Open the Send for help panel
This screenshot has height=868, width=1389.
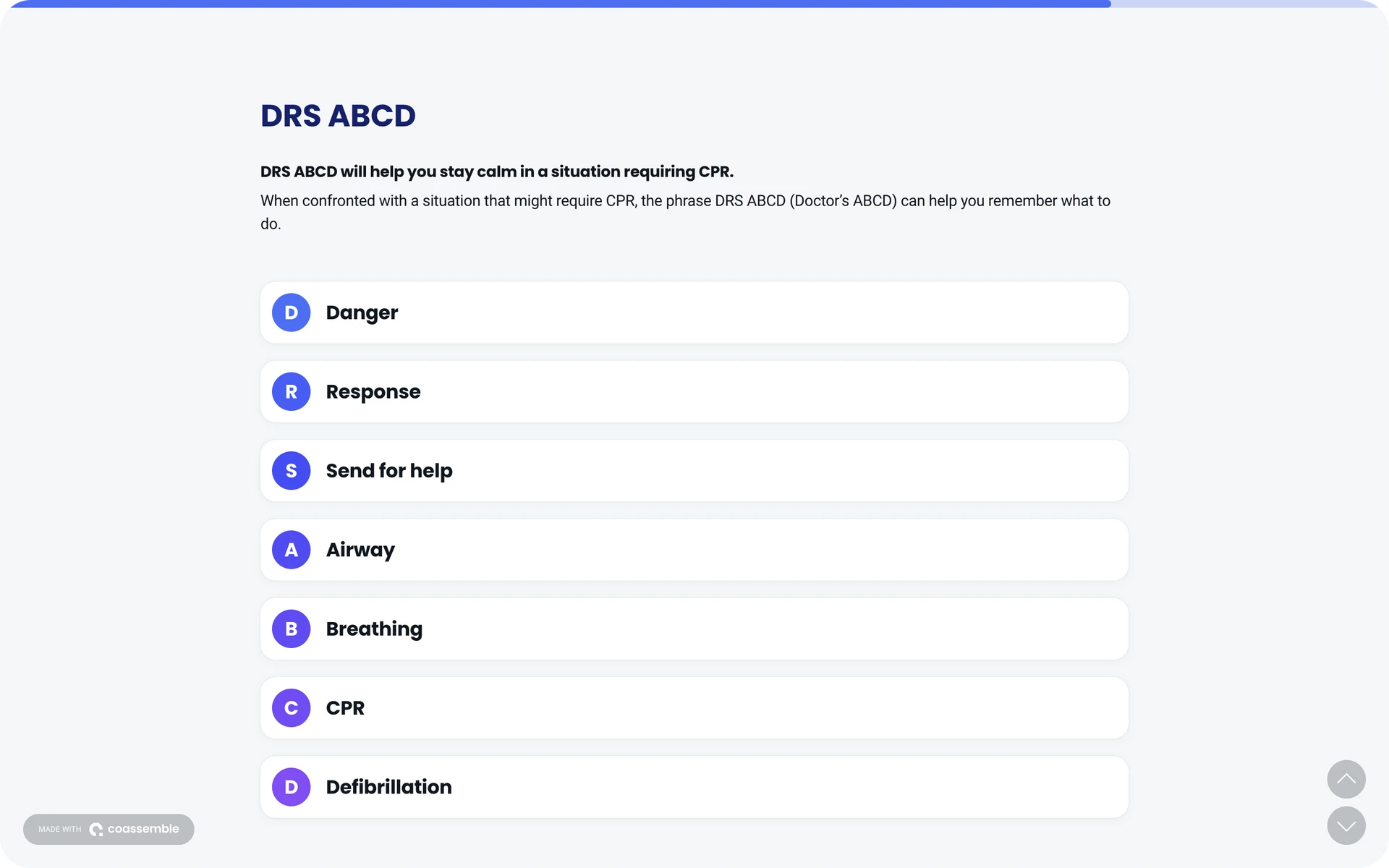(694, 471)
